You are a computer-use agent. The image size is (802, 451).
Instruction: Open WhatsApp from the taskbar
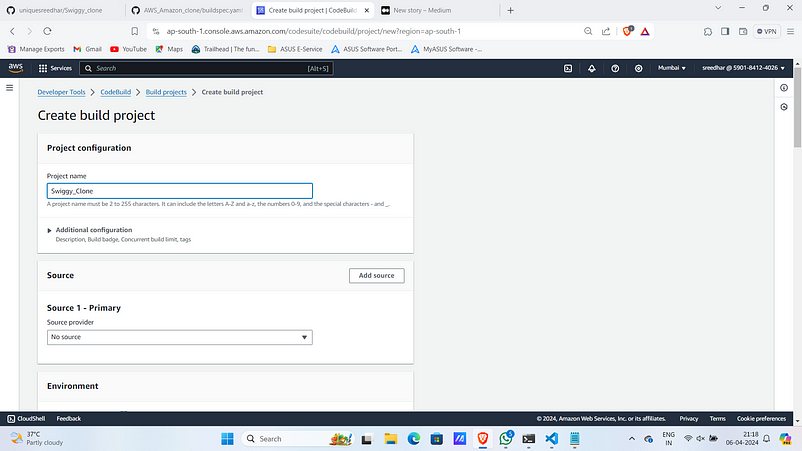(x=506, y=439)
